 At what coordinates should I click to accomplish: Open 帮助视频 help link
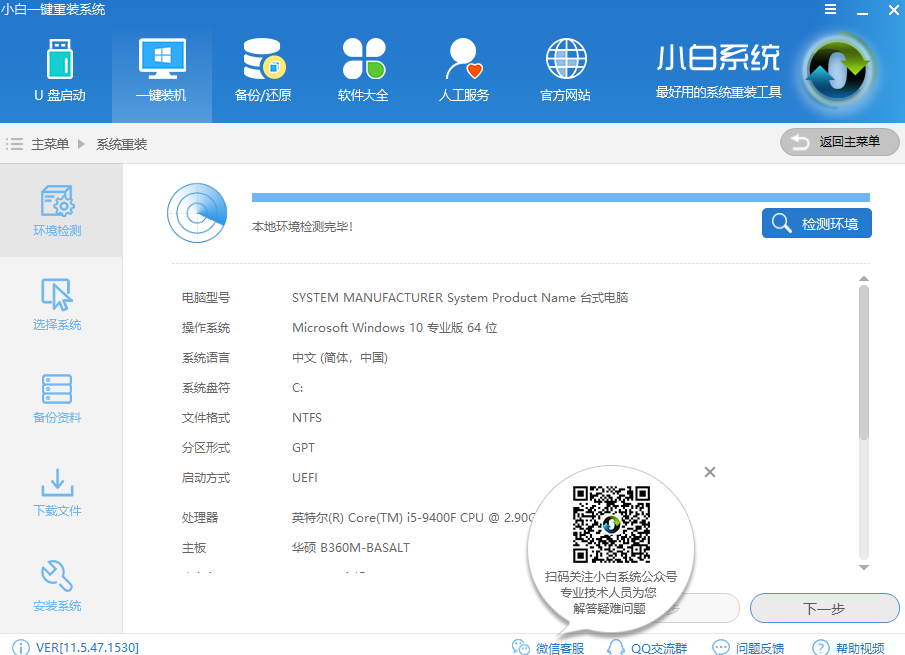(849, 648)
